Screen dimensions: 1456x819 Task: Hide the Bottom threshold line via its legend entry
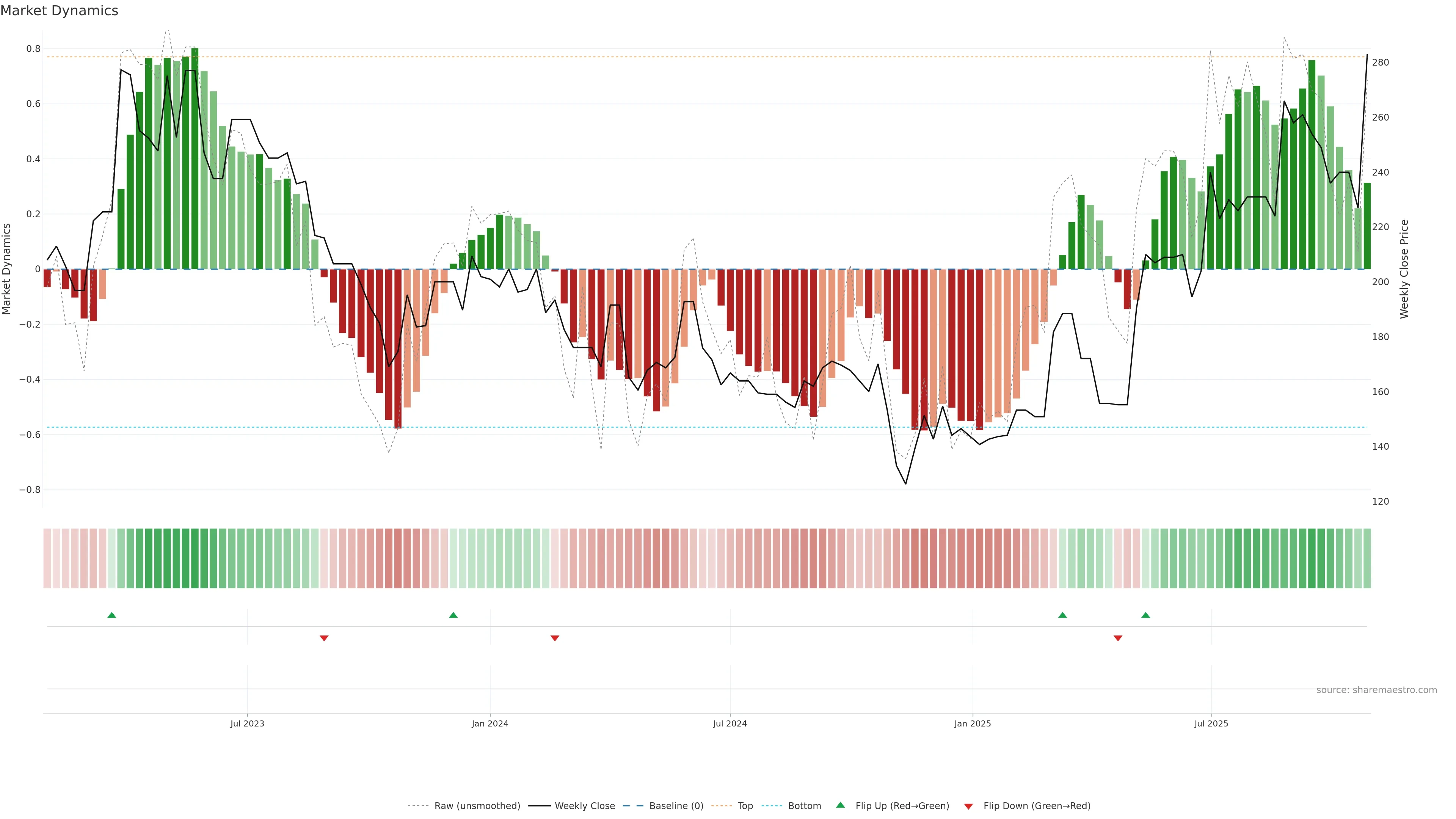[804, 806]
